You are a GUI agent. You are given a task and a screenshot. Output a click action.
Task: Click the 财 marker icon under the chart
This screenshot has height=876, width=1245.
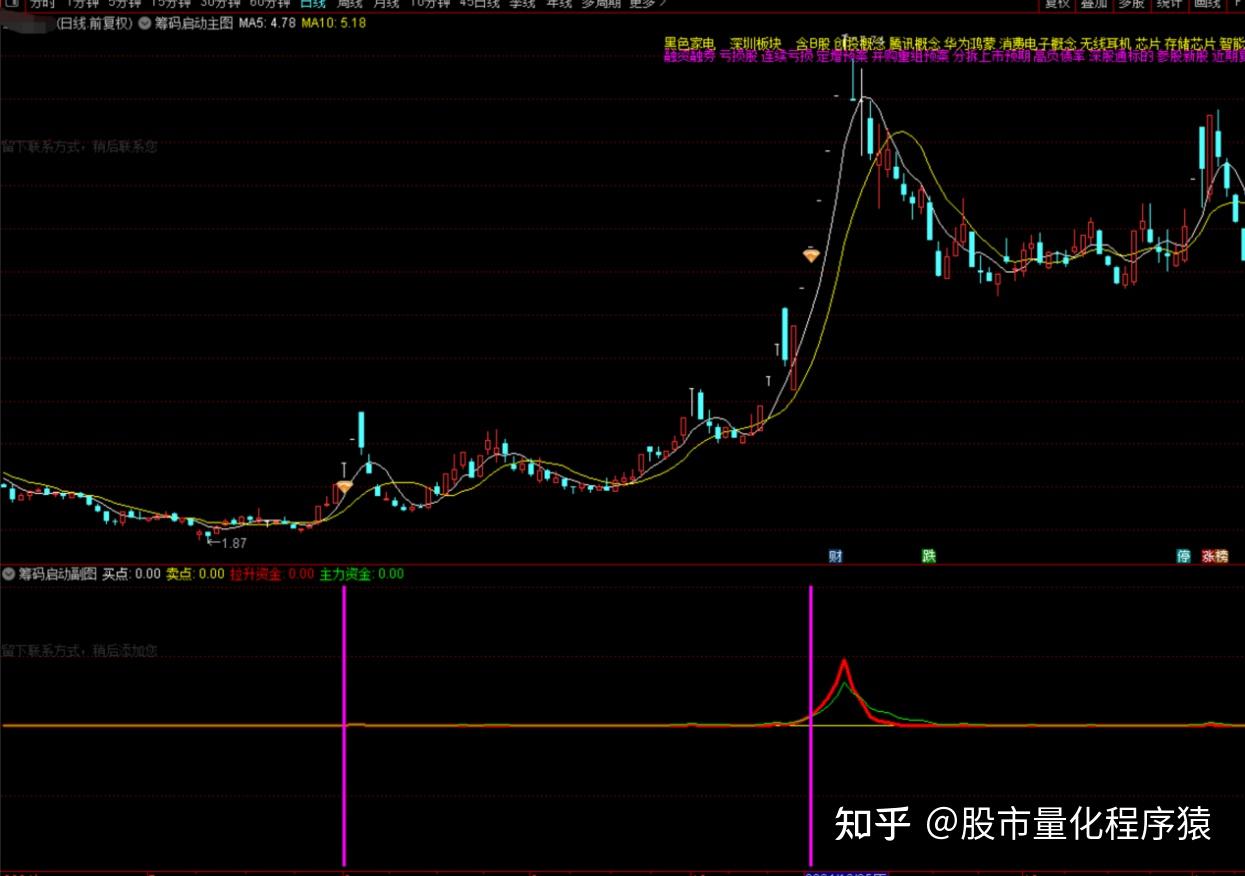(x=835, y=556)
